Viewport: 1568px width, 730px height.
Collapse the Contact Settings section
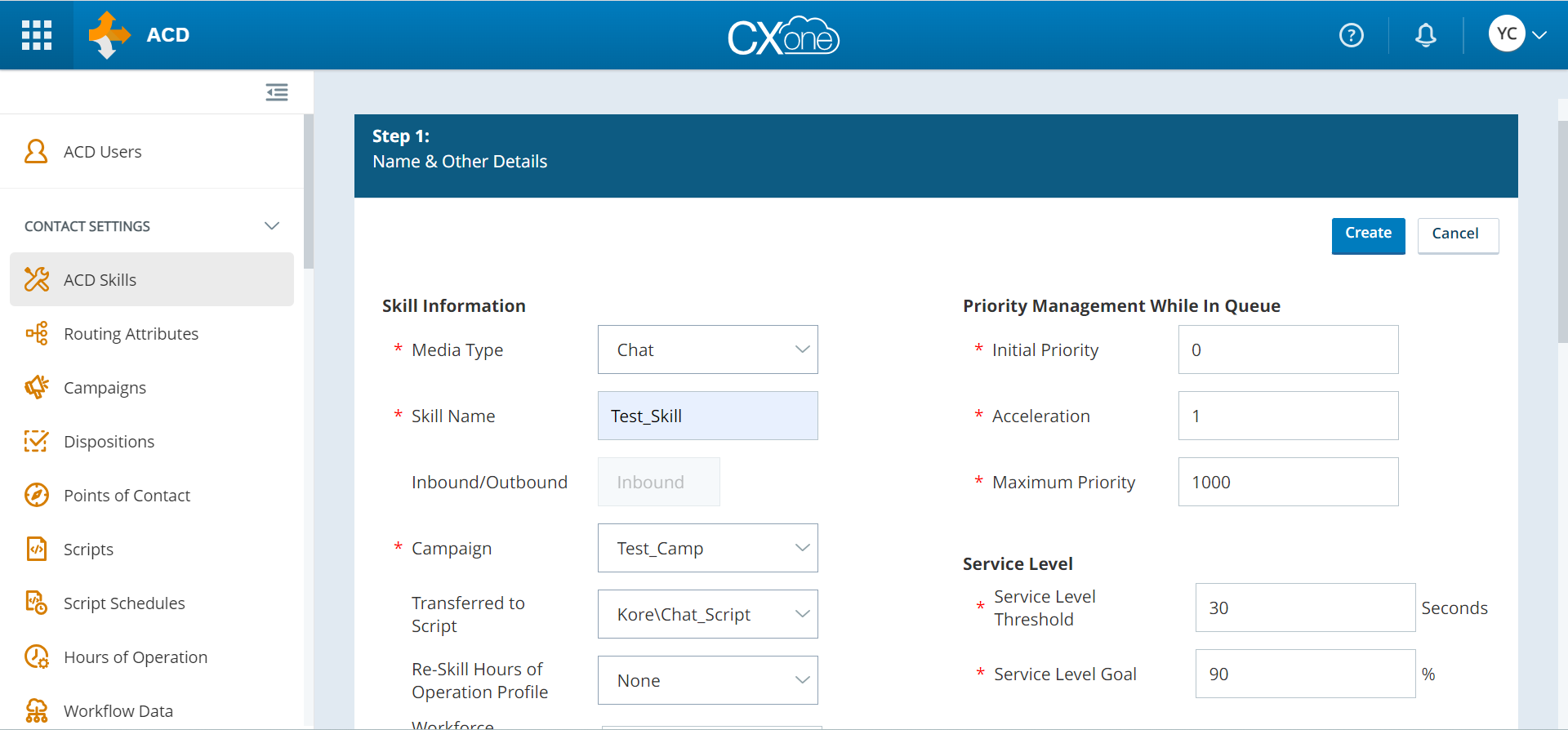coord(272,226)
